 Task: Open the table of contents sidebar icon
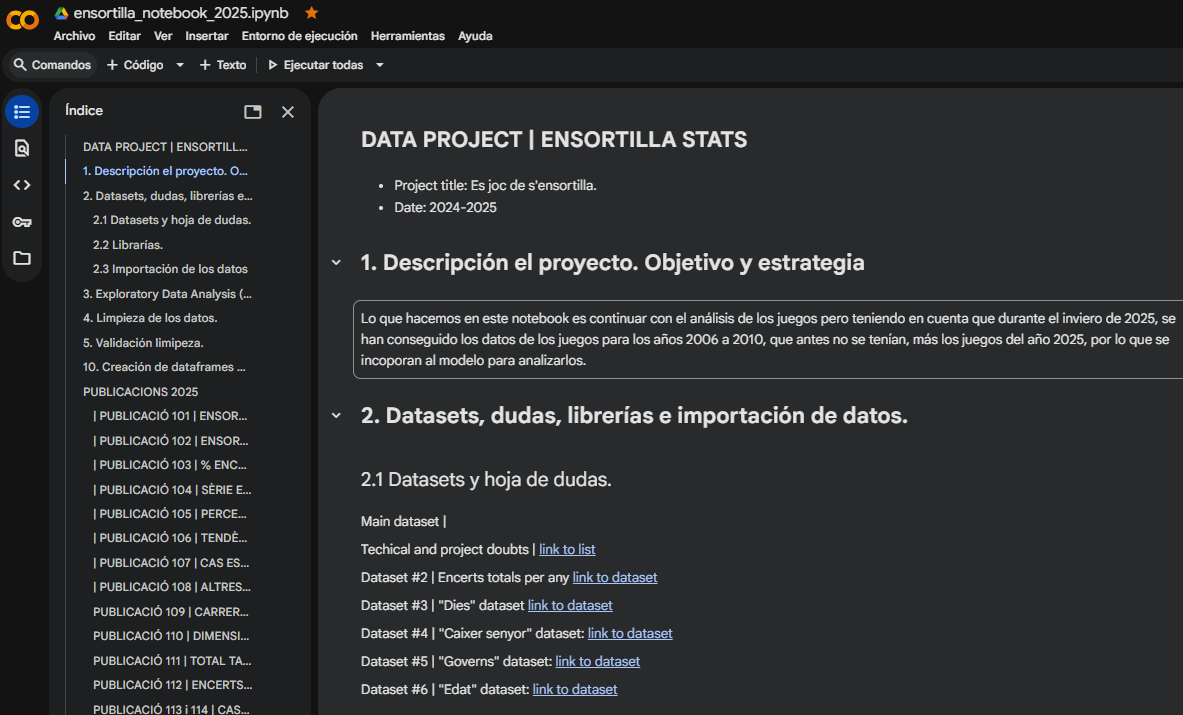(x=22, y=111)
